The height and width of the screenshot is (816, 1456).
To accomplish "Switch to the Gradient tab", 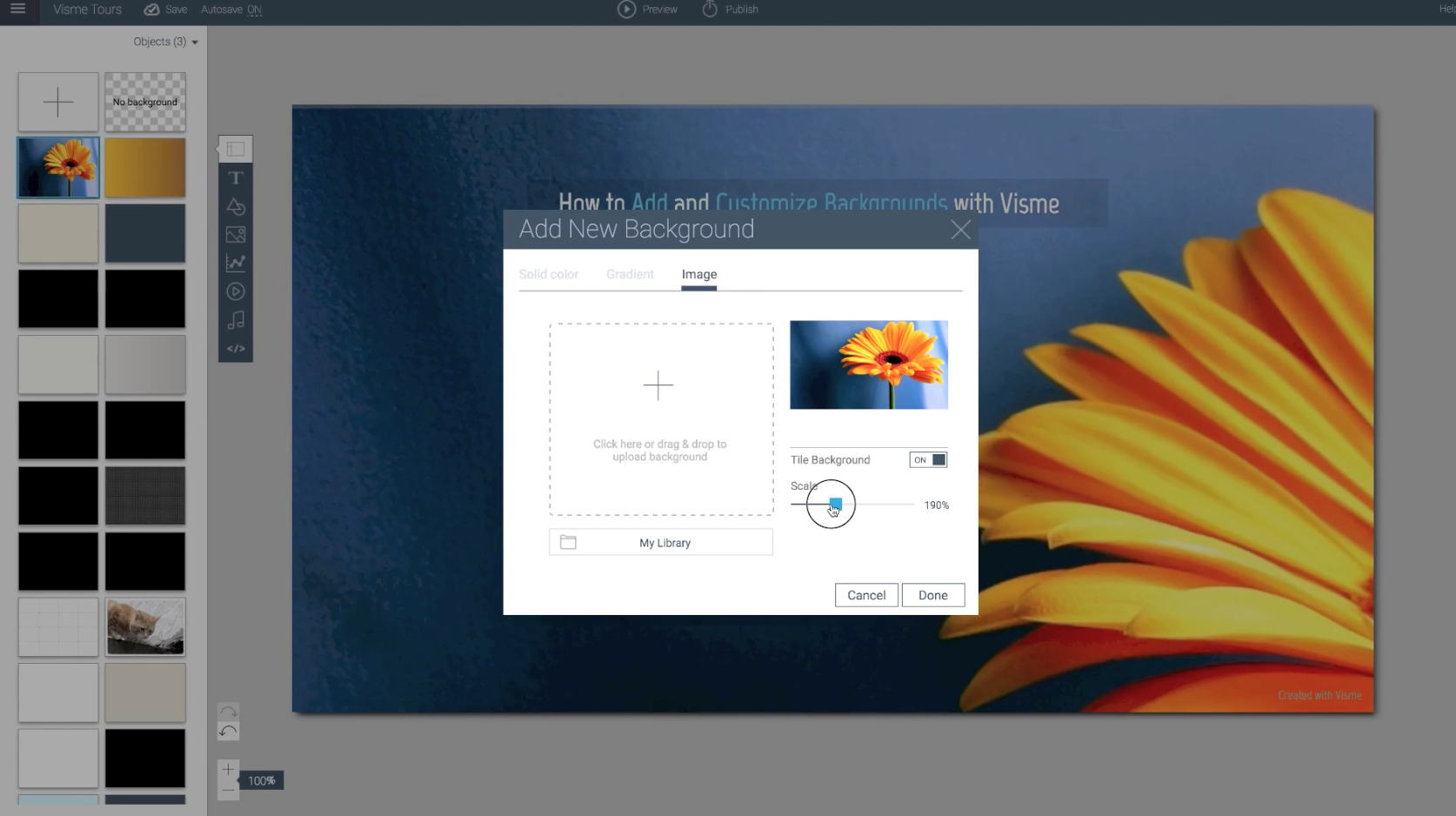I will point(630,274).
